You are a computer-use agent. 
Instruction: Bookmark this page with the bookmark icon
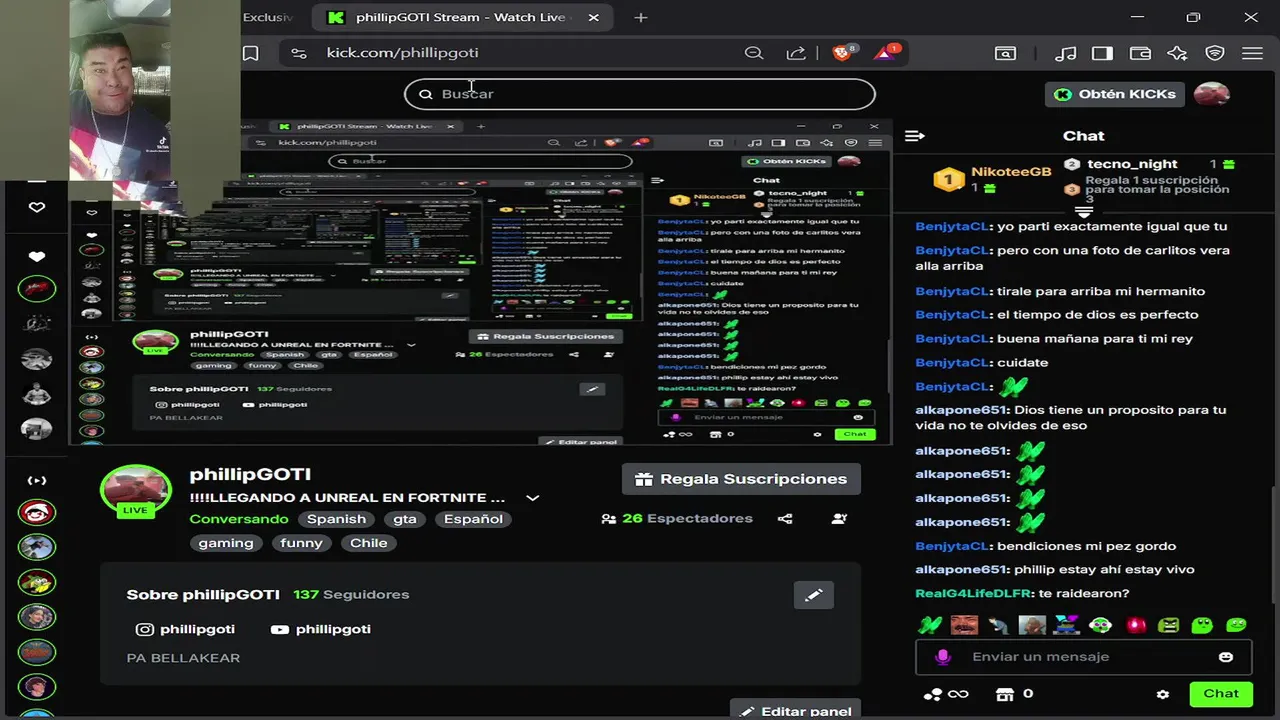[x=251, y=53]
